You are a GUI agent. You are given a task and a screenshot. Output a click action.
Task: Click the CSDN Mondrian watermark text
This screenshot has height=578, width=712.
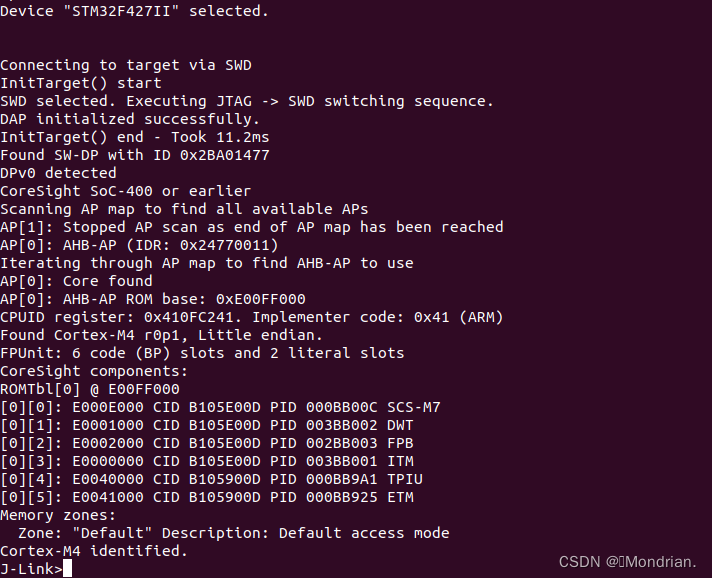pyautogui.click(x=627, y=562)
